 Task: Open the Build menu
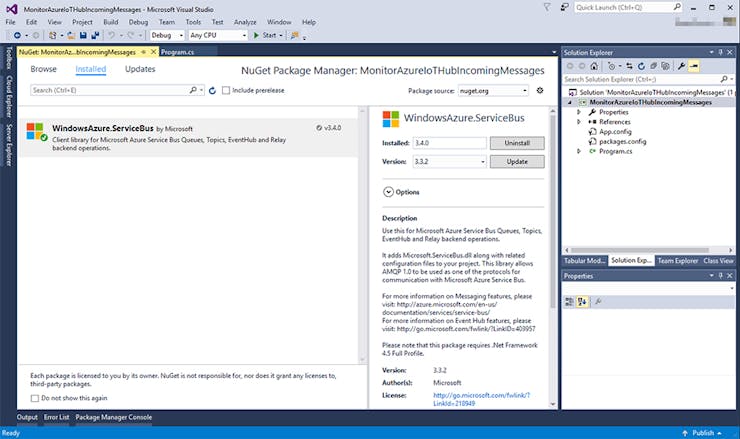pyautogui.click(x=110, y=22)
